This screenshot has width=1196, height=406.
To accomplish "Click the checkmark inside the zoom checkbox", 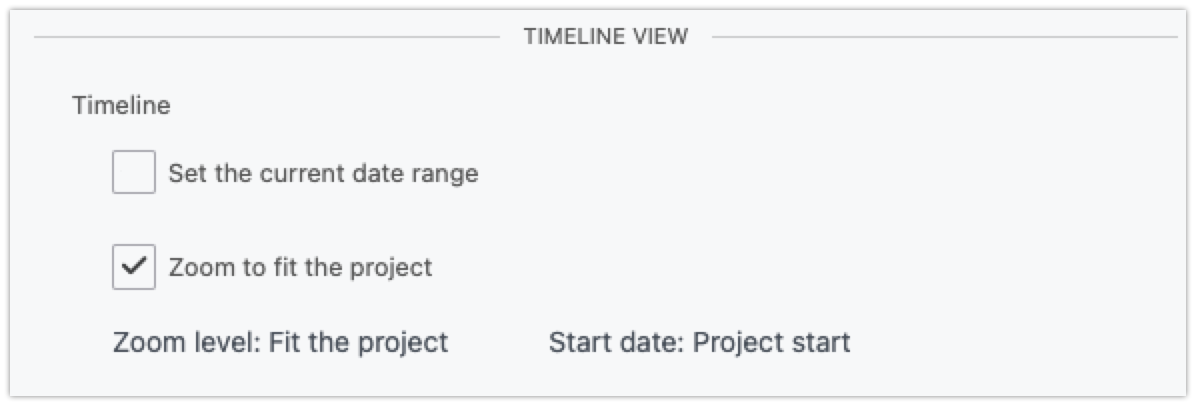I will pyautogui.click(x=134, y=267).
